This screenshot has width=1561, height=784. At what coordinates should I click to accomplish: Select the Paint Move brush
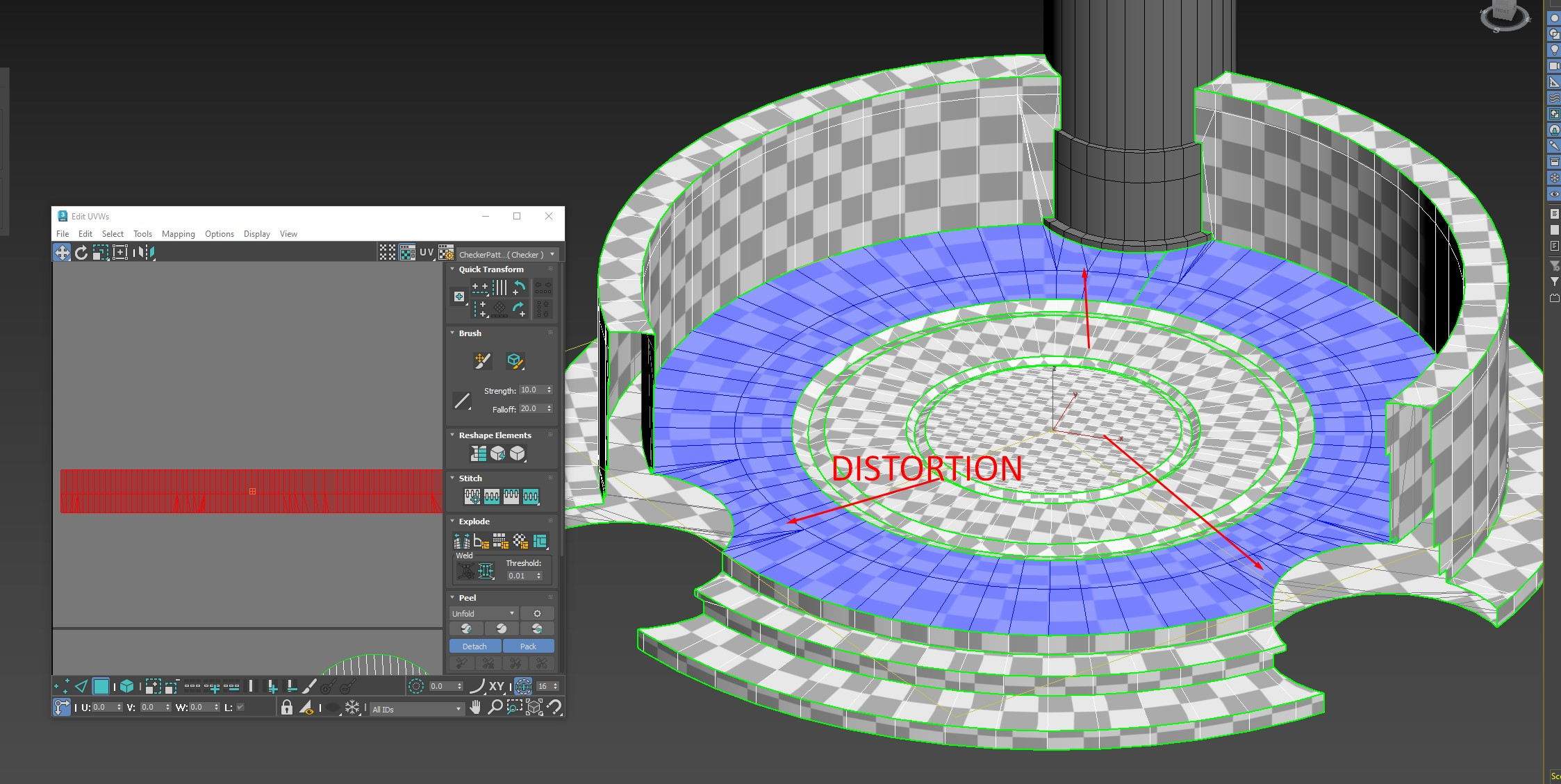[482, 360]
